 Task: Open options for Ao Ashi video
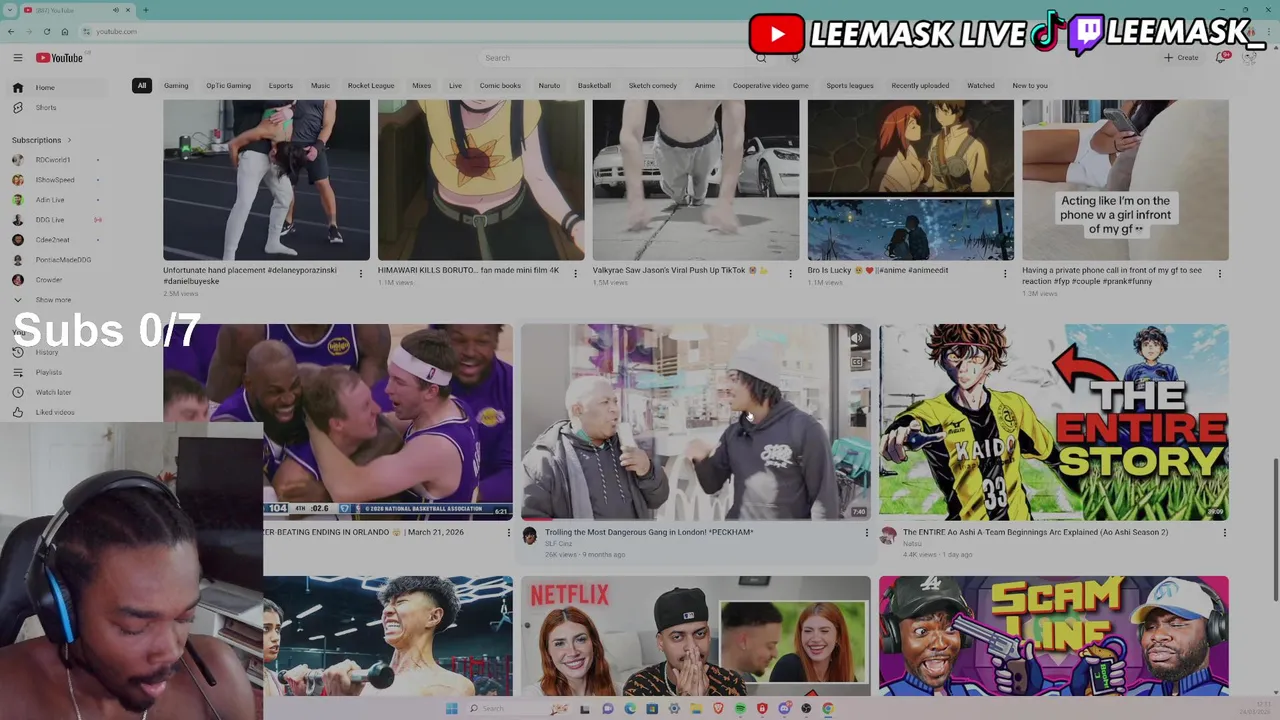point(1224,533)
